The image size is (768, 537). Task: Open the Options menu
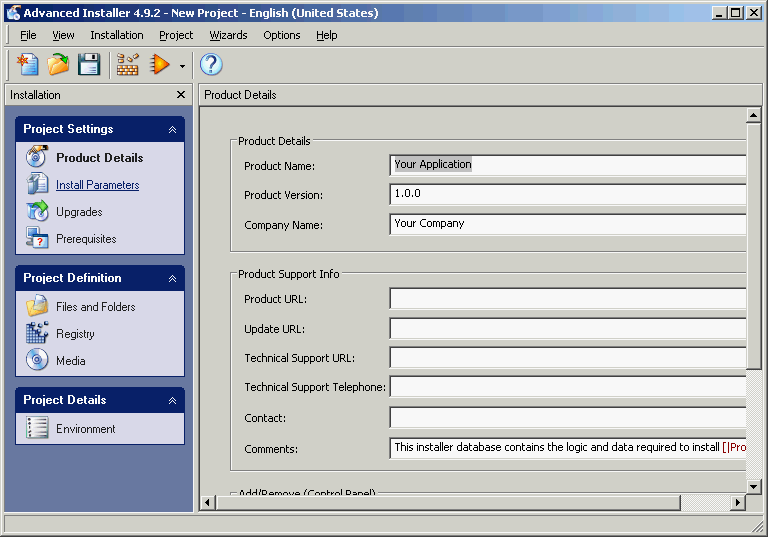[282, 35]
